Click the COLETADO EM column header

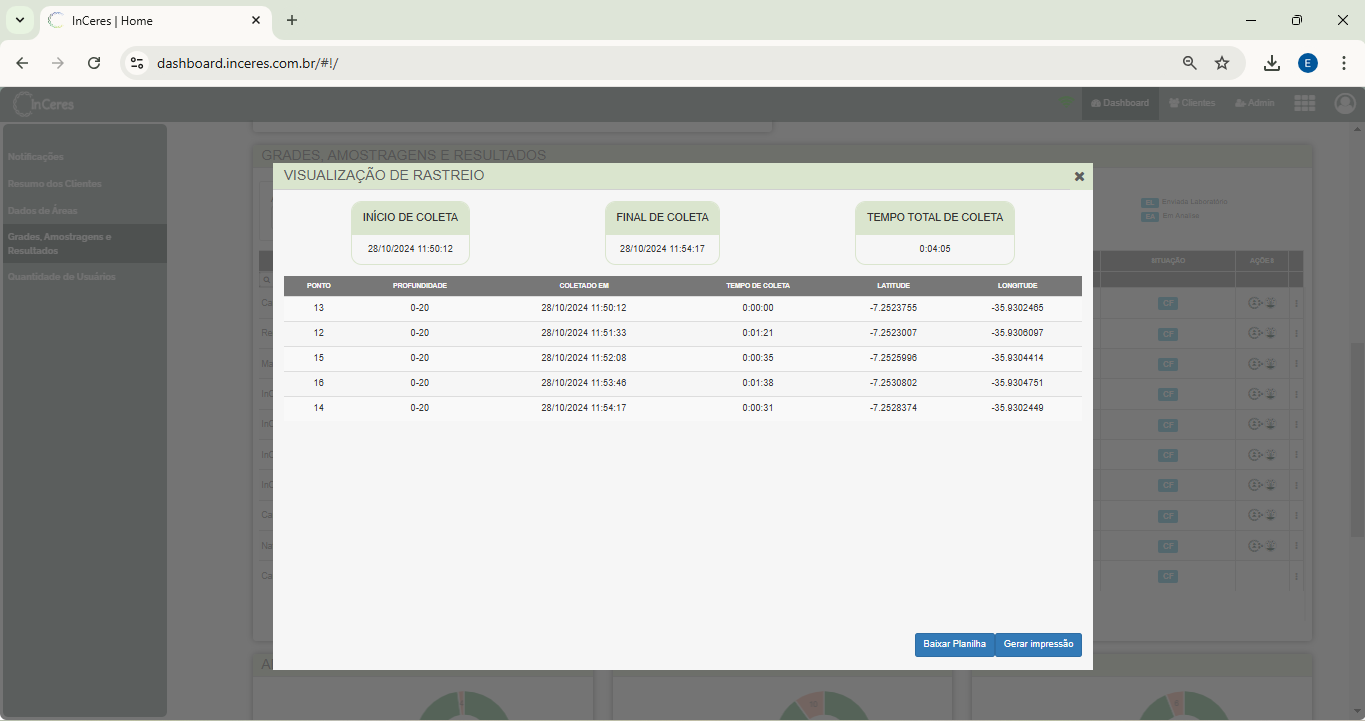click(584, 286)
